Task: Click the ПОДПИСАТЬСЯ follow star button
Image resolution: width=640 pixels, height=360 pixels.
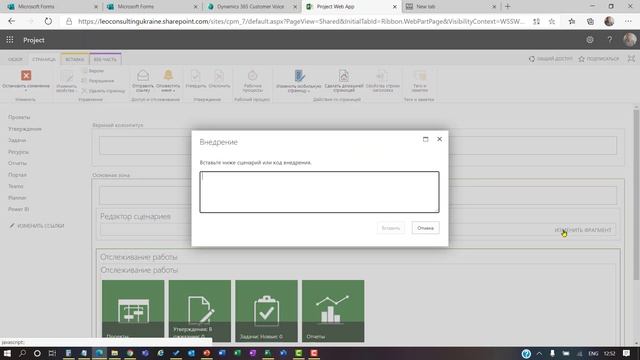Action: tap(599, 59)
